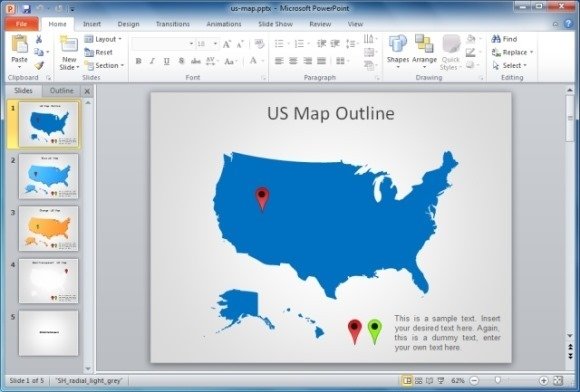Toggle Underline formatting
Screen dimensions: 580x392
(x=166, y=61)
